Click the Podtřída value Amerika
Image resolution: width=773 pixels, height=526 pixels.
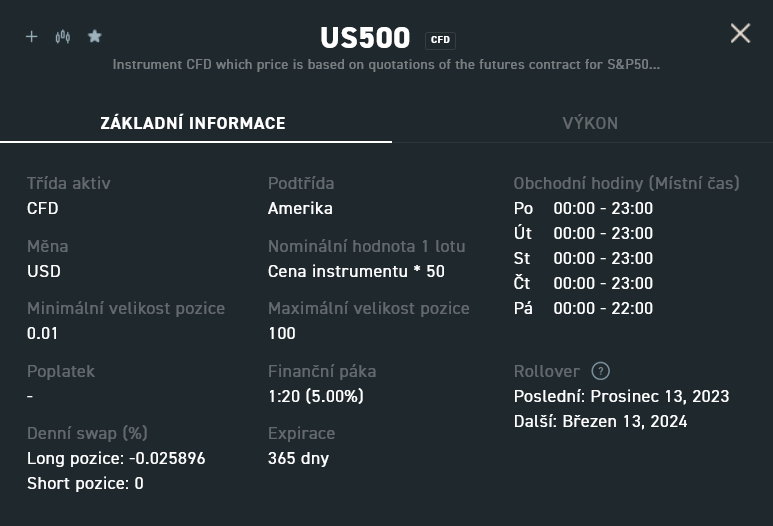click(300, 209)
